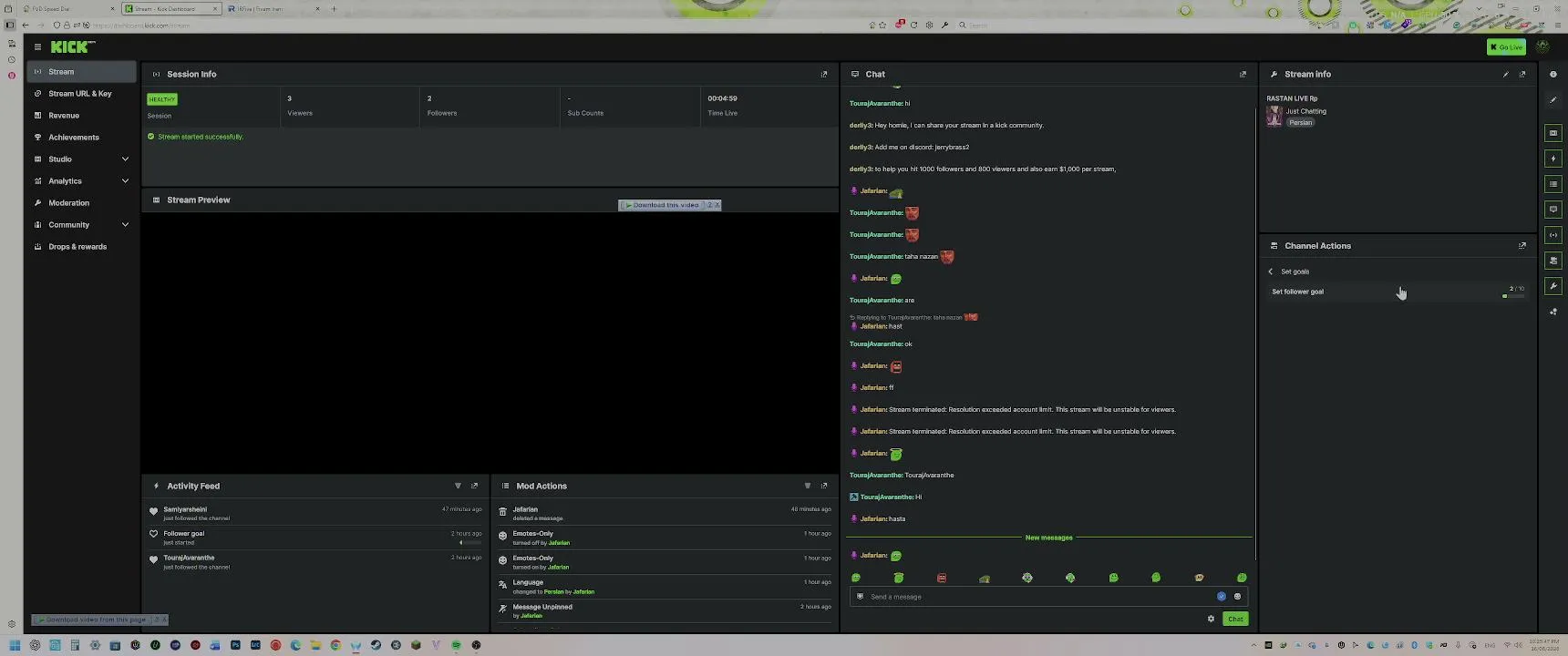1568x656 pixels.
Task: Open the info icon in the right rail
Action: click(x=1553, y=75)
